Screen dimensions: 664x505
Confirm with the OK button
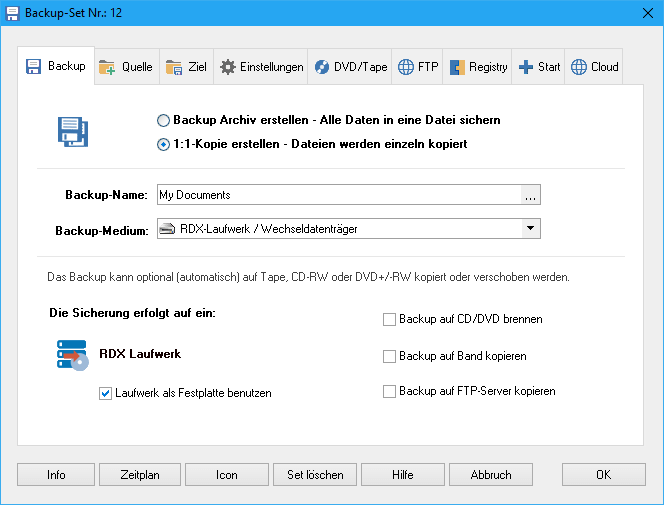604,475
